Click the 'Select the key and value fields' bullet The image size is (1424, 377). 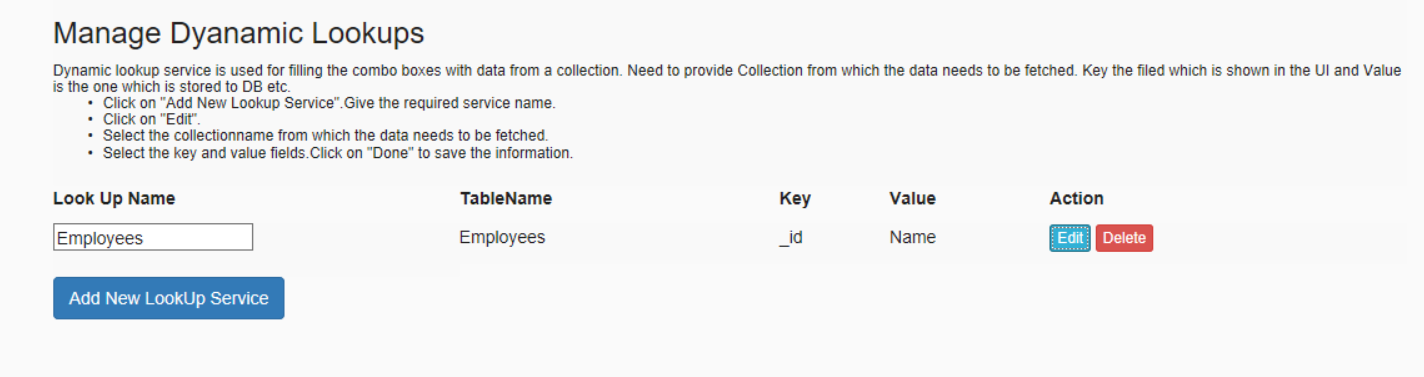click(x=338, y=153)
